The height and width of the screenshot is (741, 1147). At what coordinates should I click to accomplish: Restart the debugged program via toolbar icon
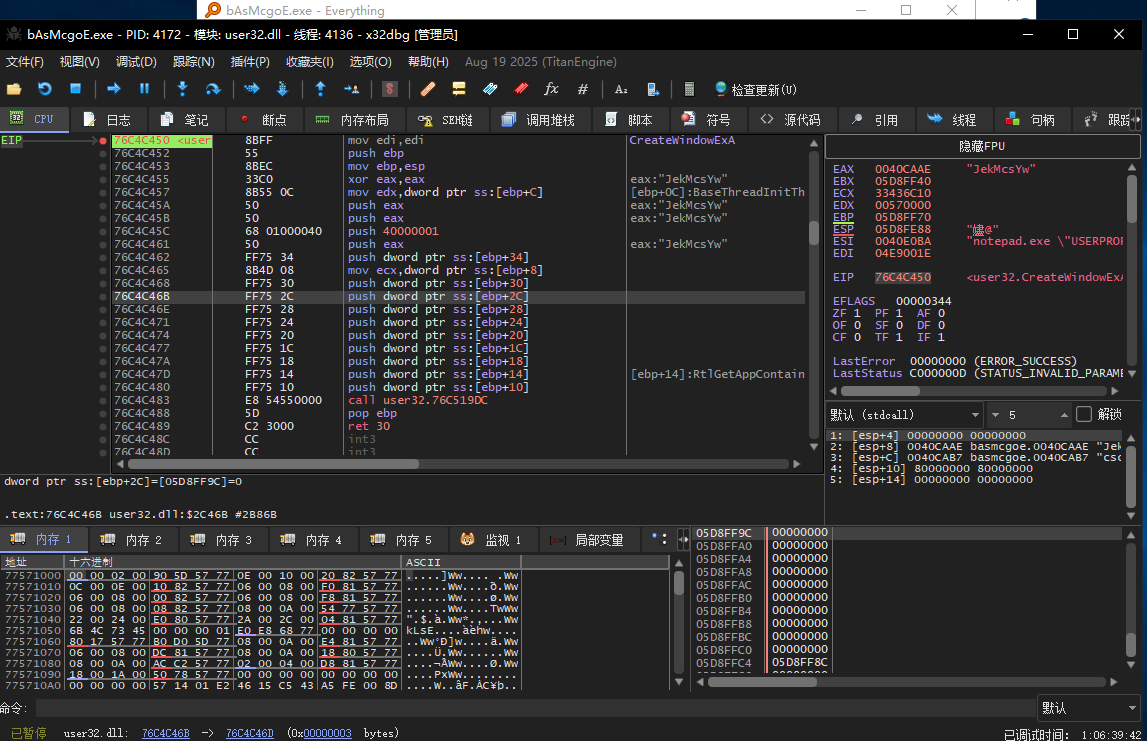(x=45, y=89)
